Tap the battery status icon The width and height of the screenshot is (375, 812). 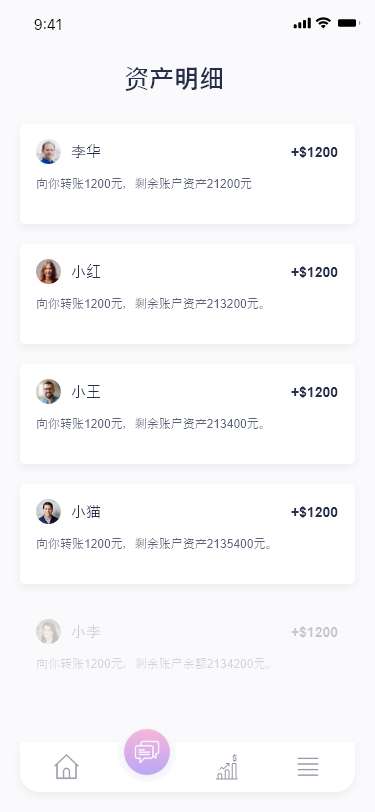[x=348, y=23]
